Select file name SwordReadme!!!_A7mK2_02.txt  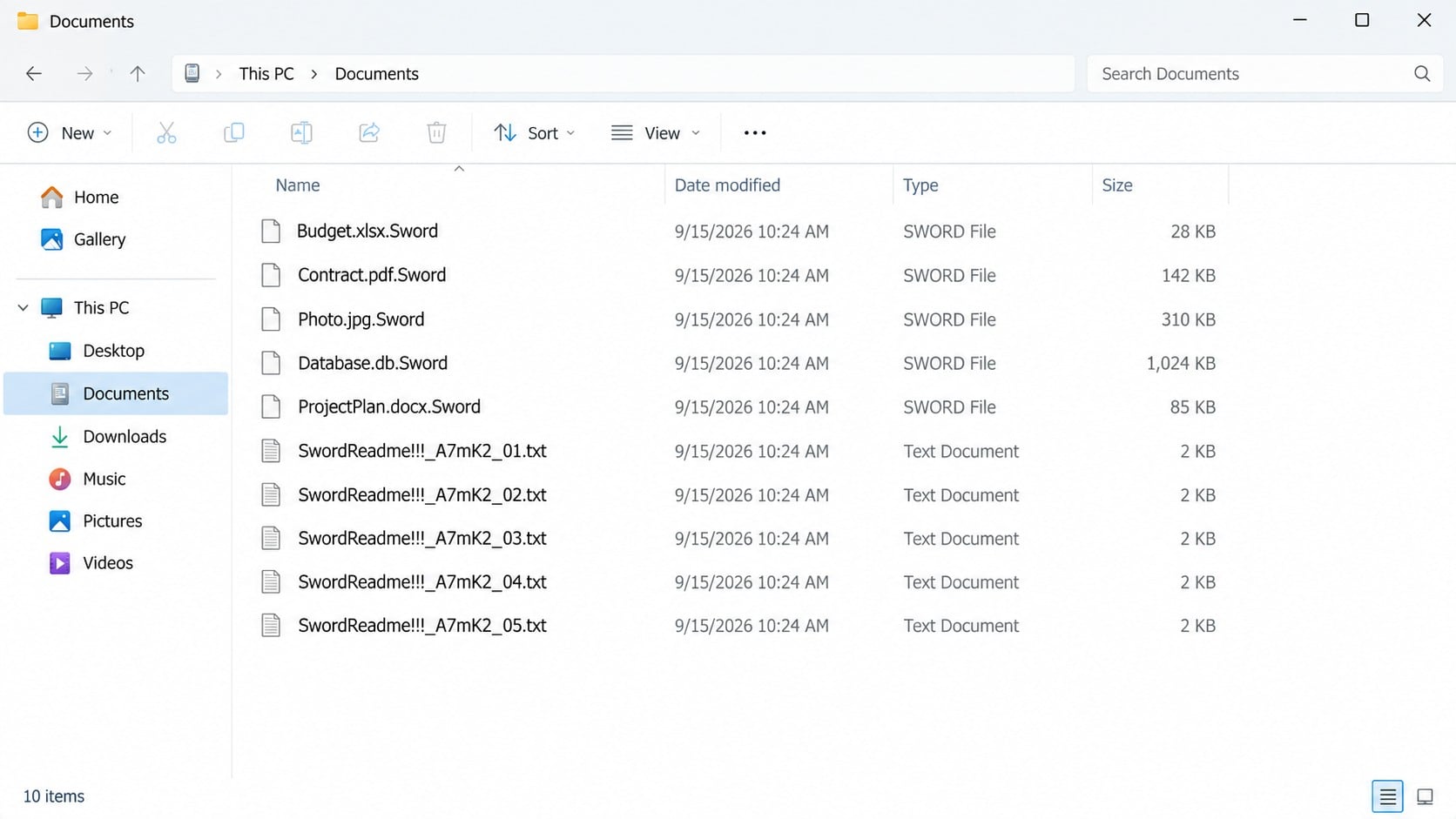click(422, 494)
